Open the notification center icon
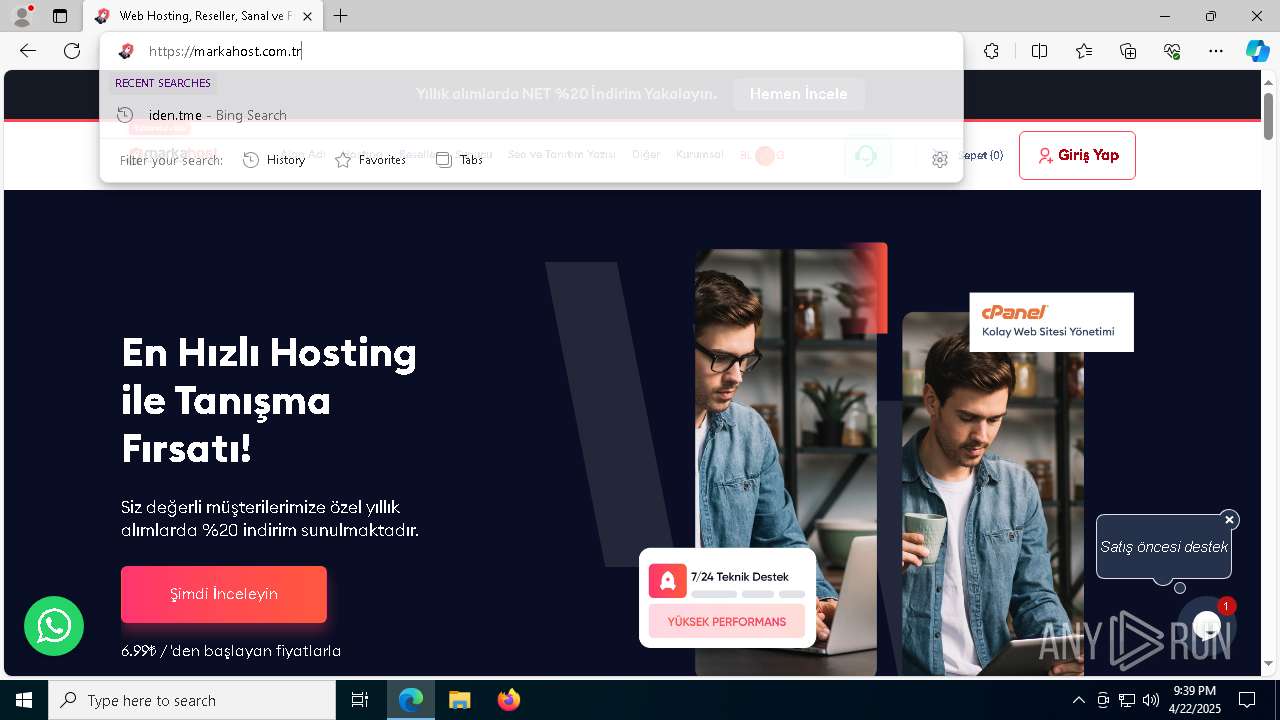The image size is (1280, 720). coord(1247,700)
